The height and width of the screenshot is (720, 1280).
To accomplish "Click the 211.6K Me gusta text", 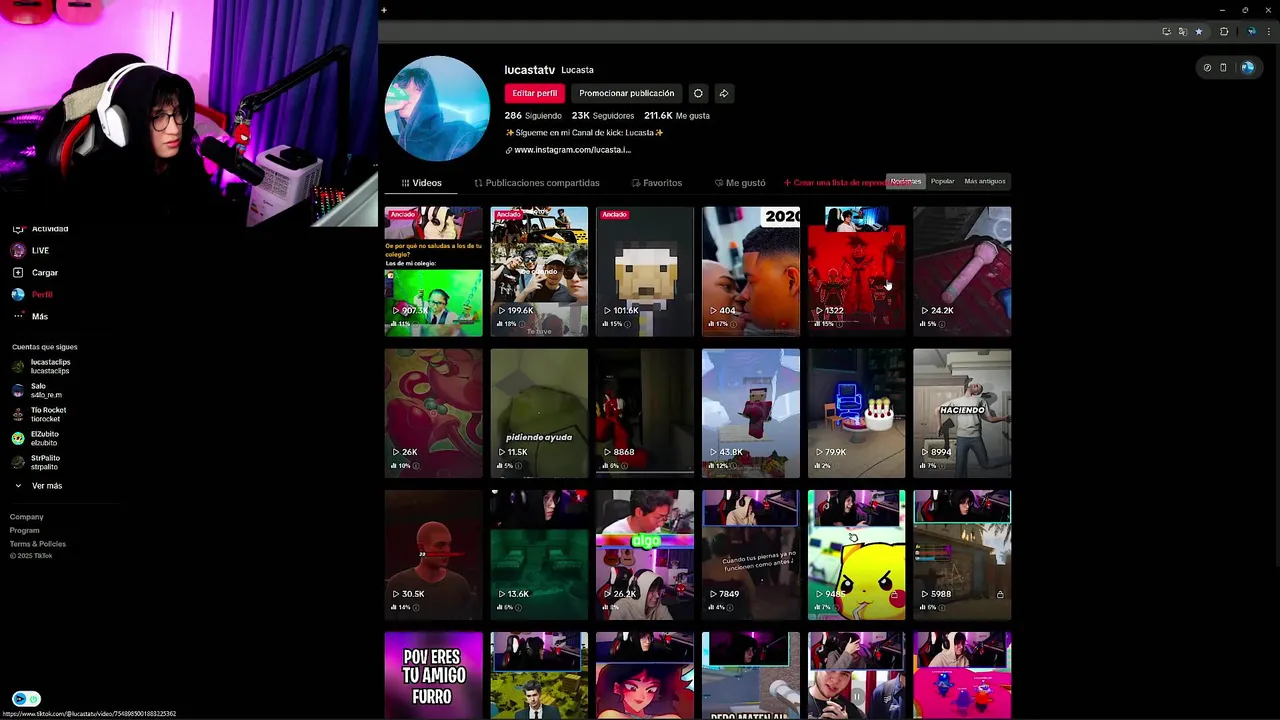I will [677, 116].
